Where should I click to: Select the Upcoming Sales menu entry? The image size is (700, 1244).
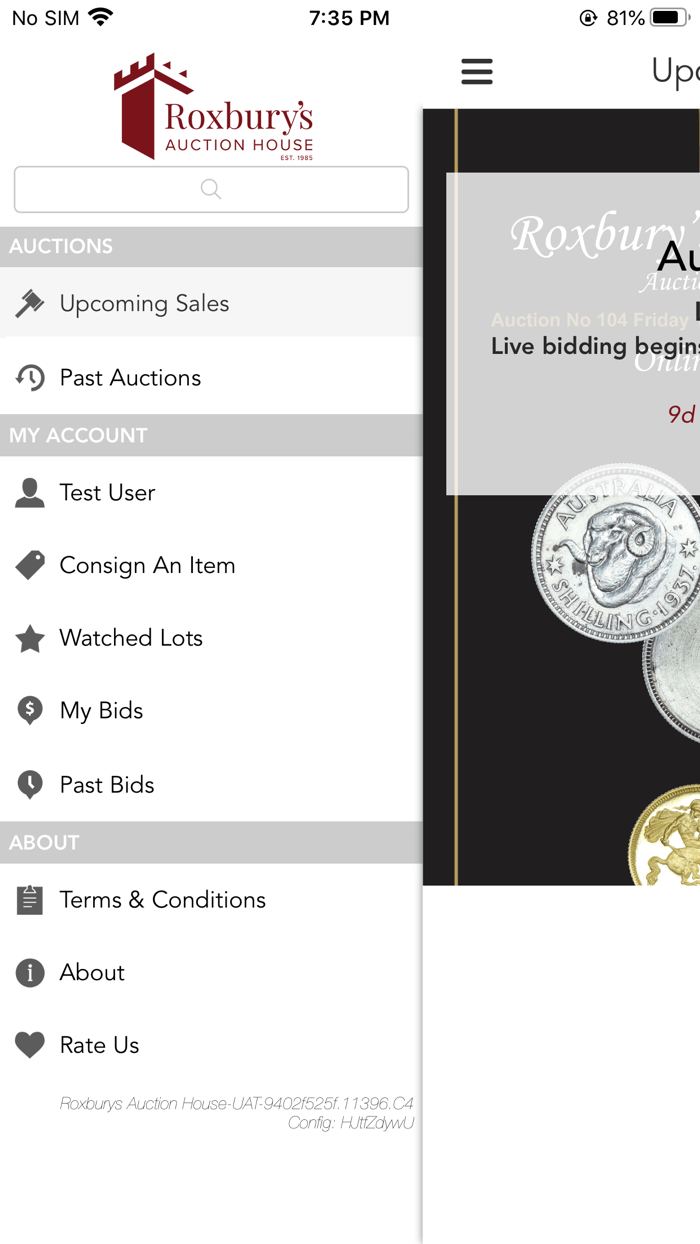(x=145, y=302)
